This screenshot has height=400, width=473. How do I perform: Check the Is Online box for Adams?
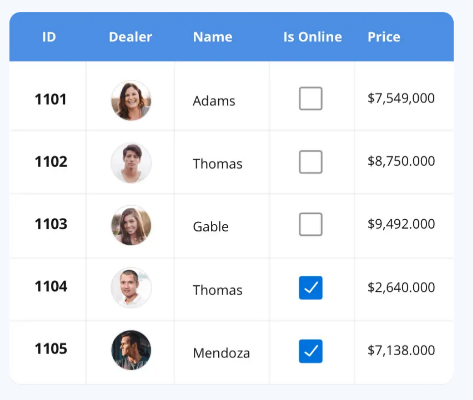pyautogui.click(x=311, y=98)
